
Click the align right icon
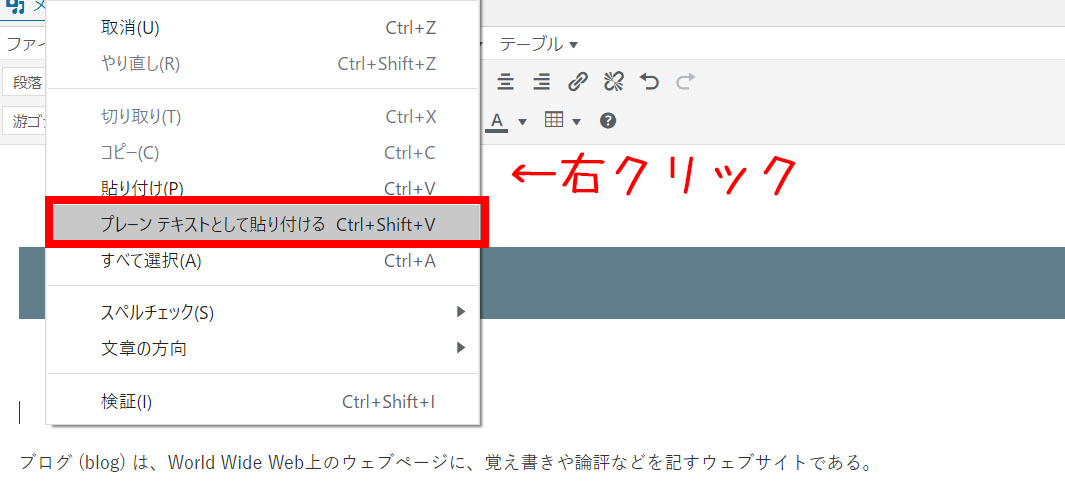coord(541,82)
